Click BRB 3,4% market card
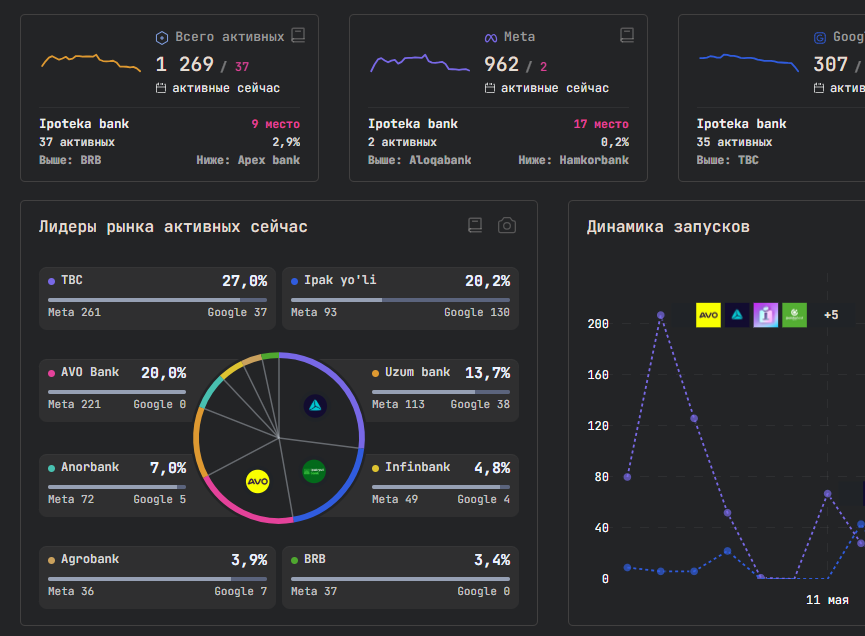This screenshot has height=636, width=865. (x=401, y=577)
